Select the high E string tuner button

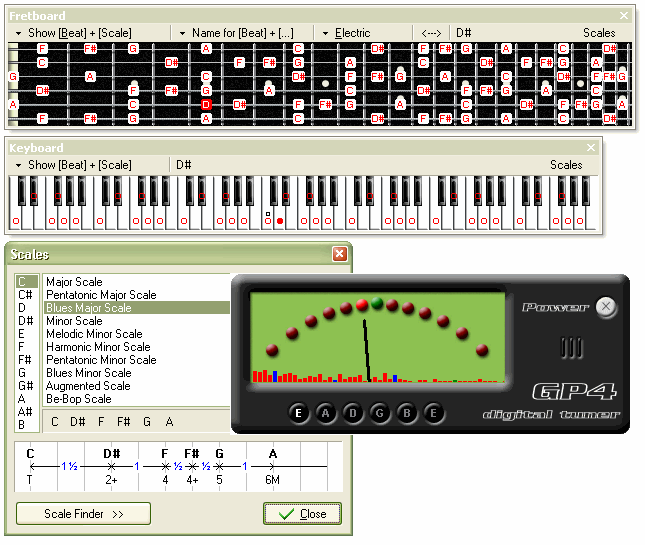point(434,413)
